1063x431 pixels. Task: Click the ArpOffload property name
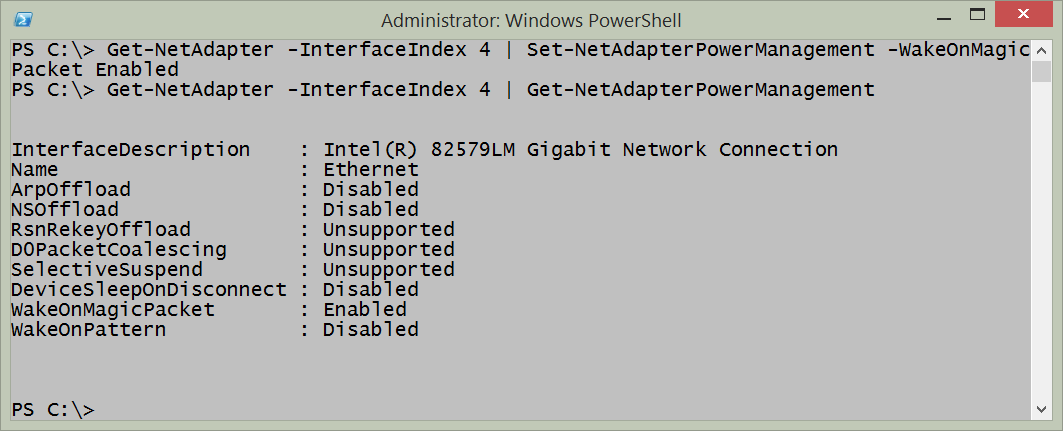71,190
